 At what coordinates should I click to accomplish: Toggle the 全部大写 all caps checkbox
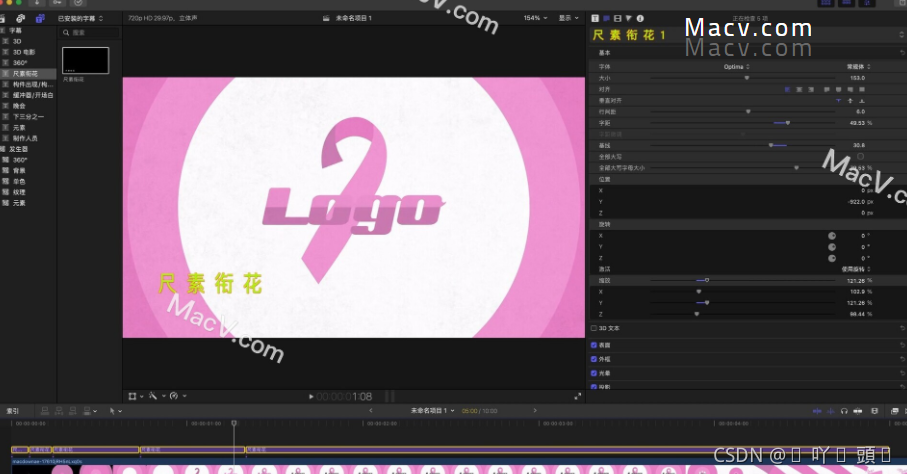[860, 157]
